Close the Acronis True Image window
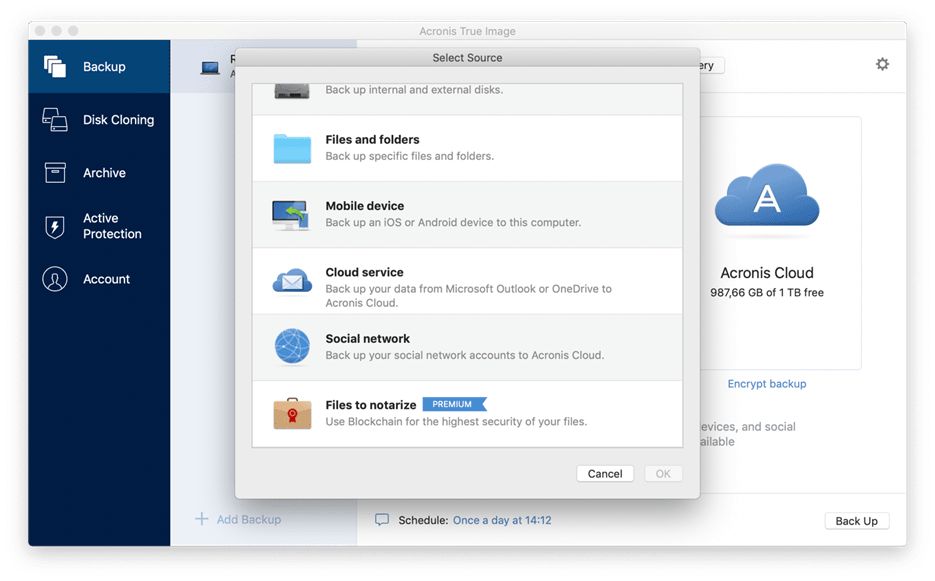Image resolution: width=935 pixels, height=581 pixels. (x=40, y=30)
